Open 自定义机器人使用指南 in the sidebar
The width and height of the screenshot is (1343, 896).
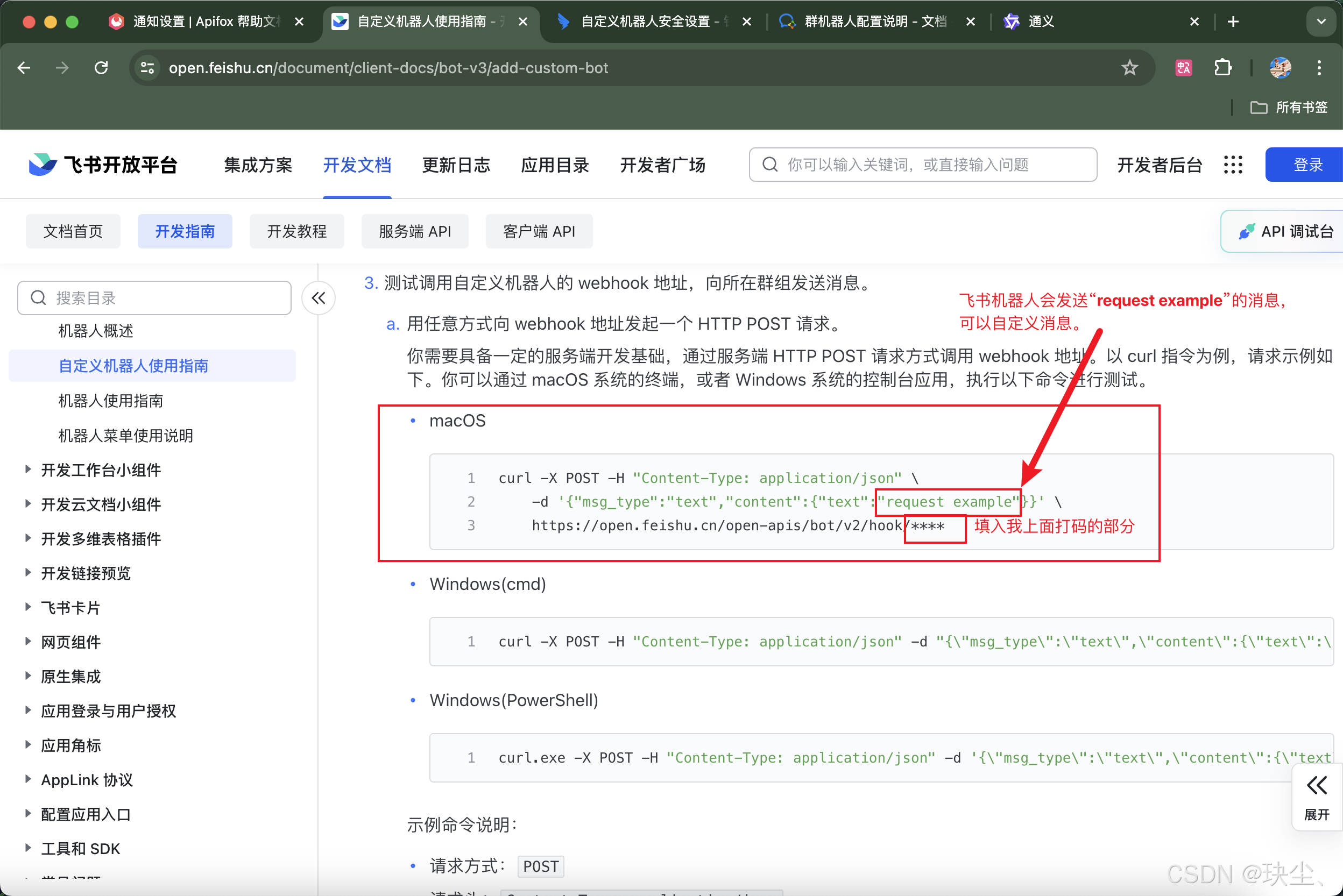pyautogui.click(x=152, y=366)
